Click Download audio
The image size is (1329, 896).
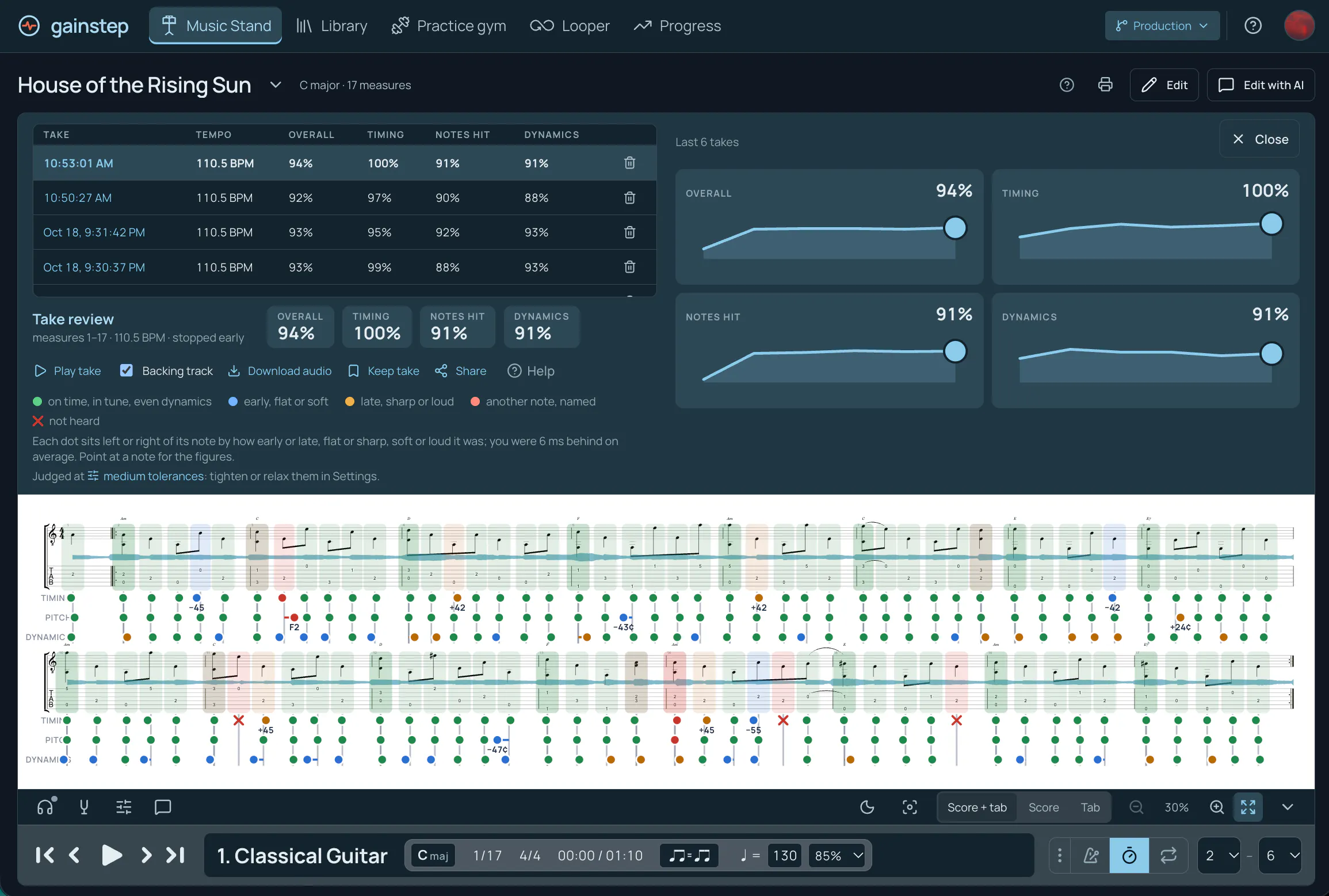click(x=280, y=370)
